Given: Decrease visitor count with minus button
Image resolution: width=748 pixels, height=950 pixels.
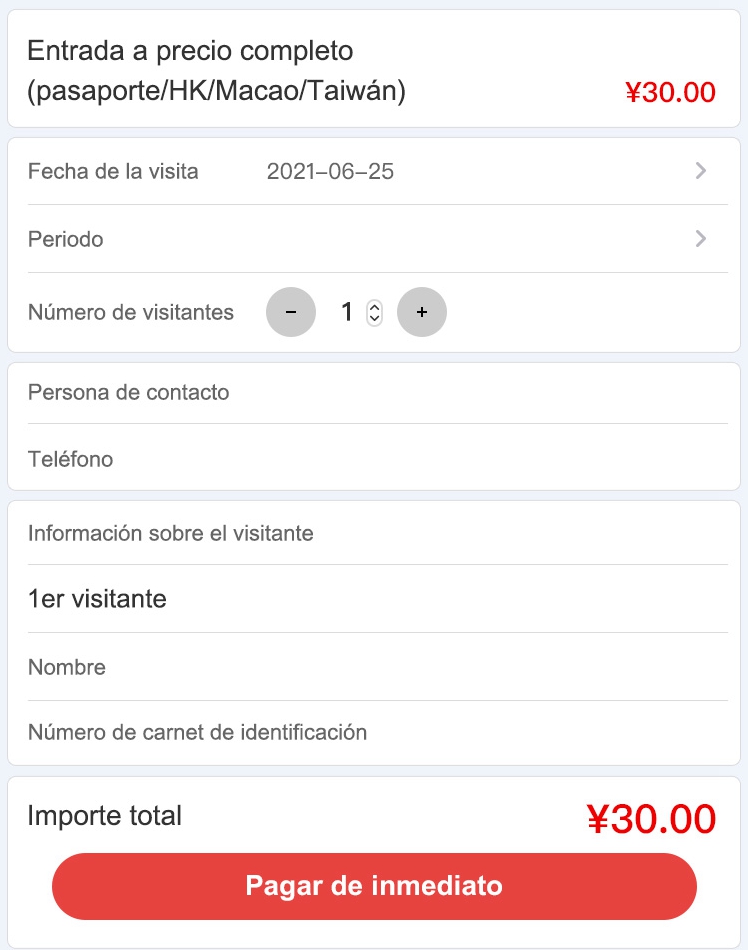Looking at the screenshot, I should coord(290,313).
